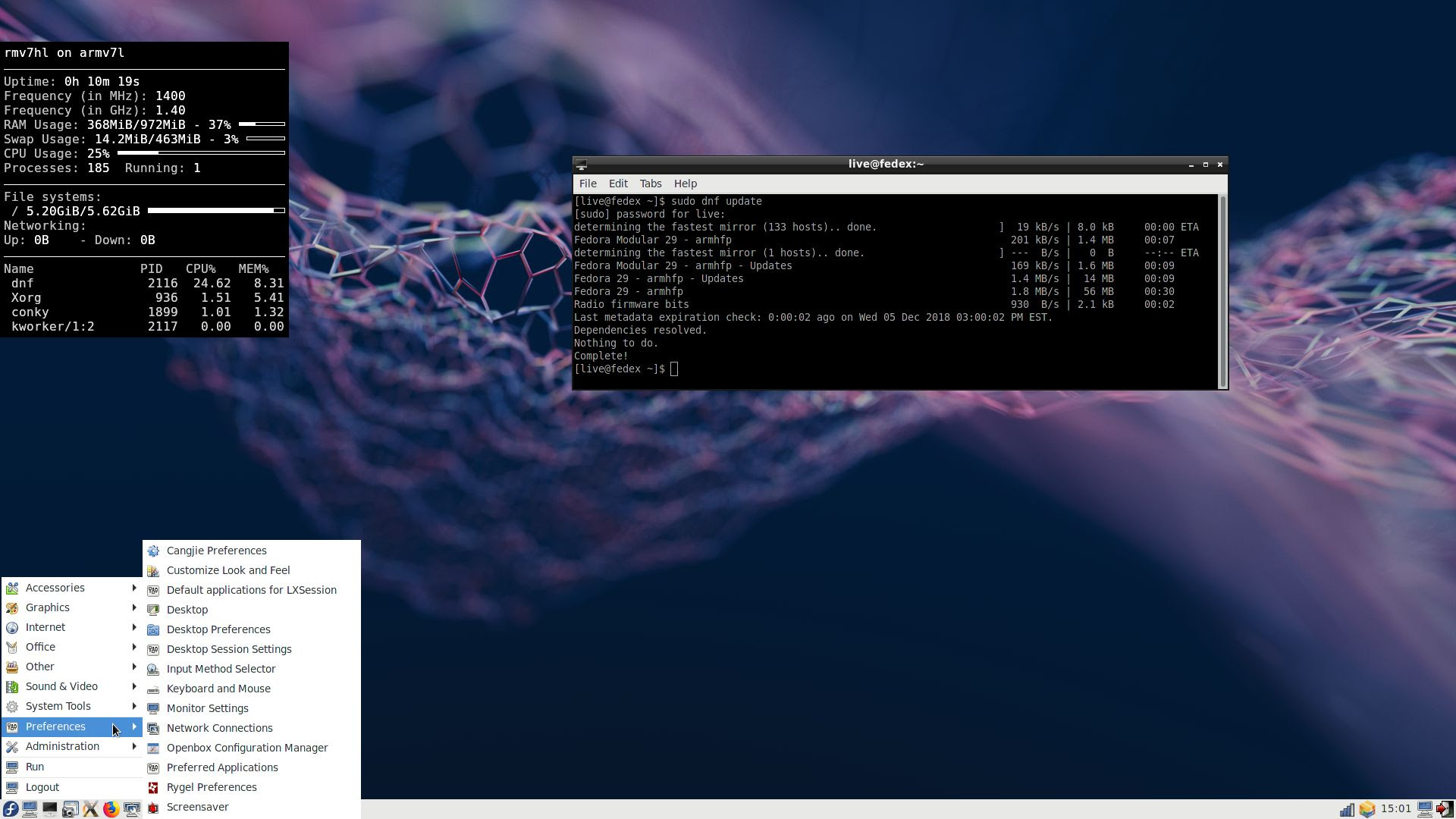Click the Fedora start menu icon
Viewport: 1456px width, 819px height.
pos(11,809)
